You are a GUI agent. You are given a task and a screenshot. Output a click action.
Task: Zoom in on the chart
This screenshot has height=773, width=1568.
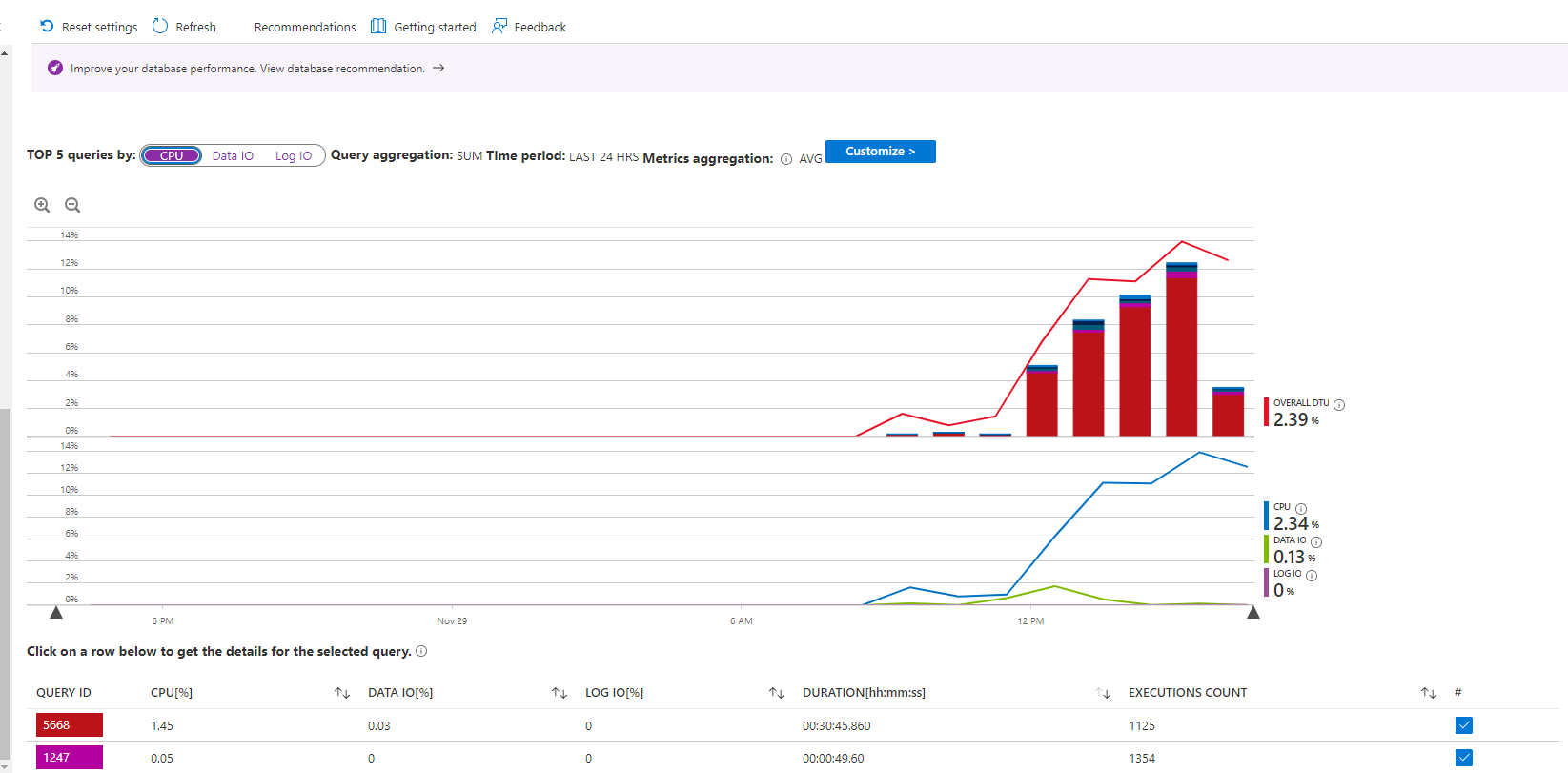(x=42, y=205)
